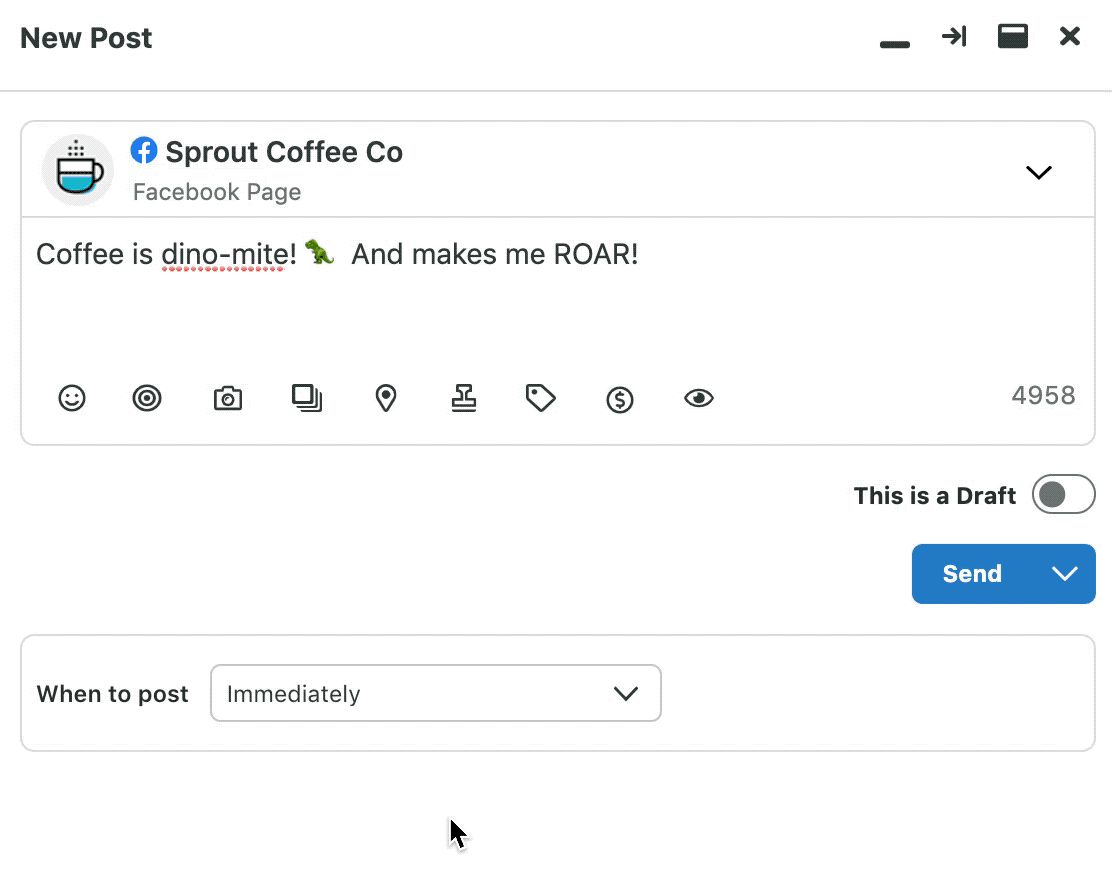Open the asset library icon
Image resolution: width=1112 pixels, height=884 pixels.
[x=307, y=398]
